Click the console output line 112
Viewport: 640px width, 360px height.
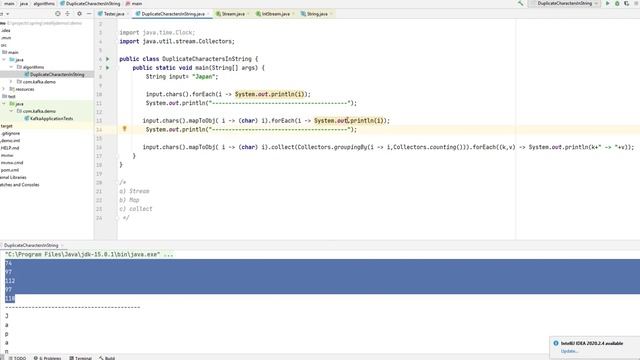[x=10, y=281]
